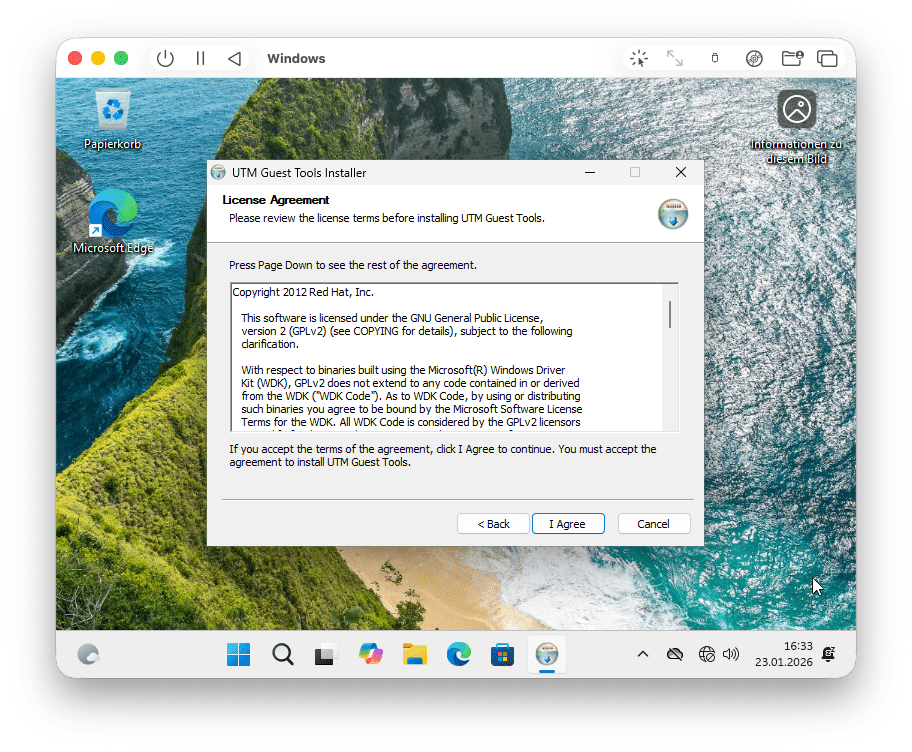Click the windows icon in UTM toolbar
Viewport: 912px width, 752px height.
click(x=827, y=59)
